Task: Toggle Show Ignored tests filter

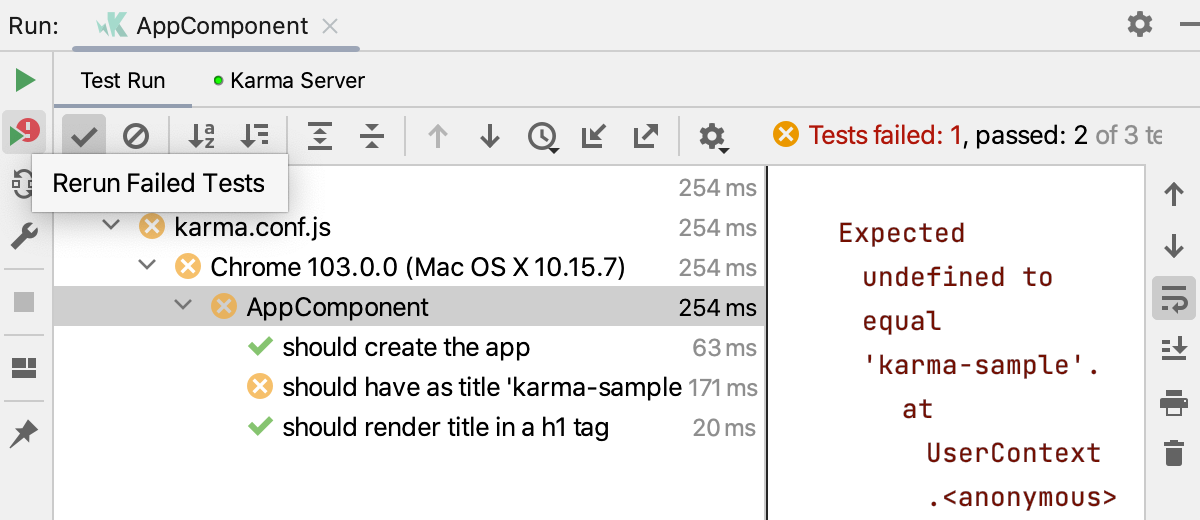Action: coord(136,136)
